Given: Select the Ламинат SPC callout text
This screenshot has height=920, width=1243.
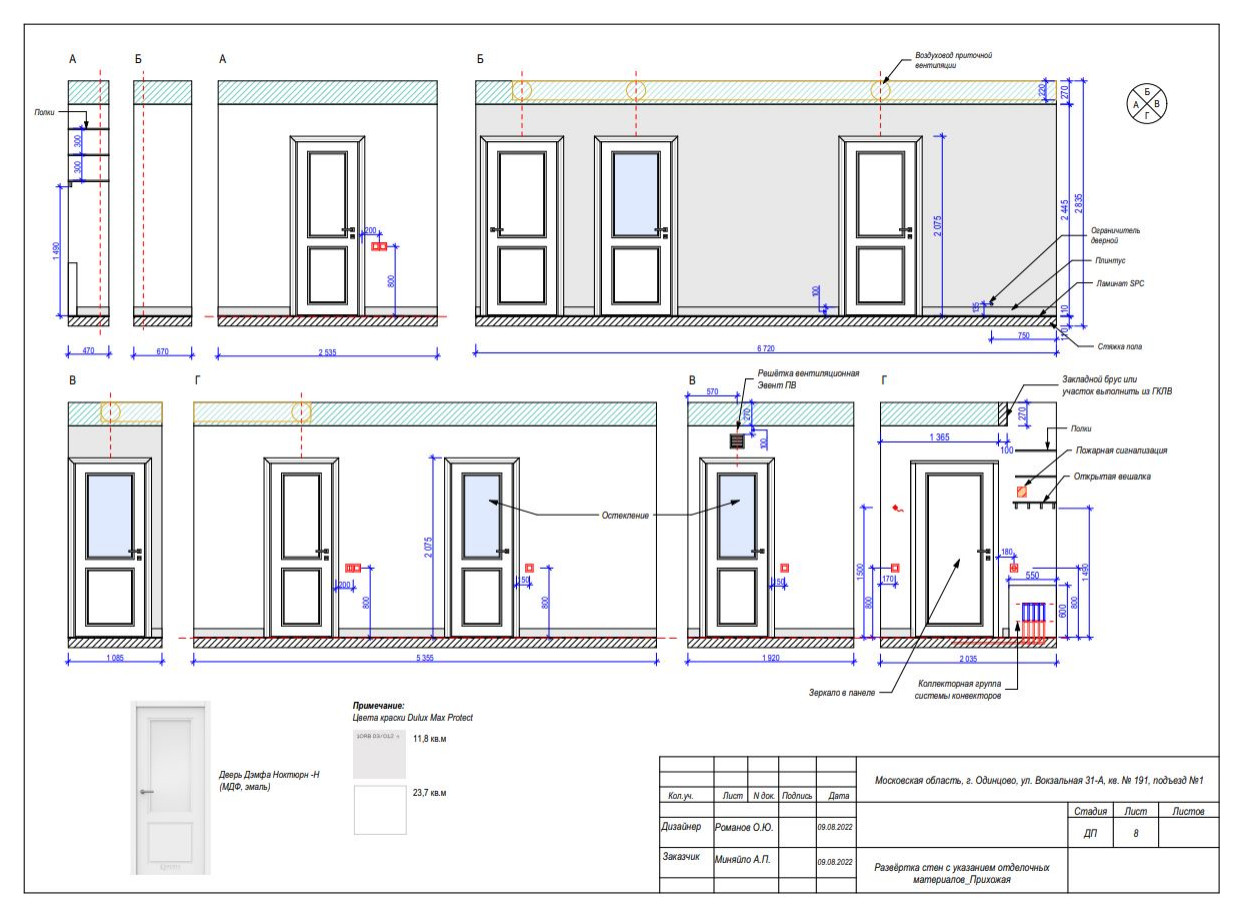Looking at the screenshot, I should (x=1120, y=284).
